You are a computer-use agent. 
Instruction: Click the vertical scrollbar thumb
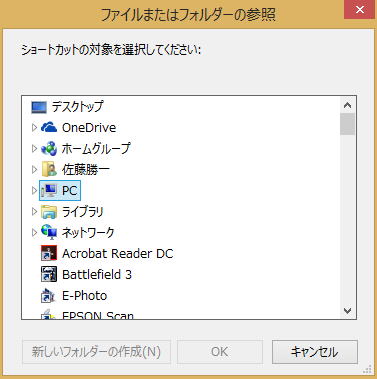(347, 124)
